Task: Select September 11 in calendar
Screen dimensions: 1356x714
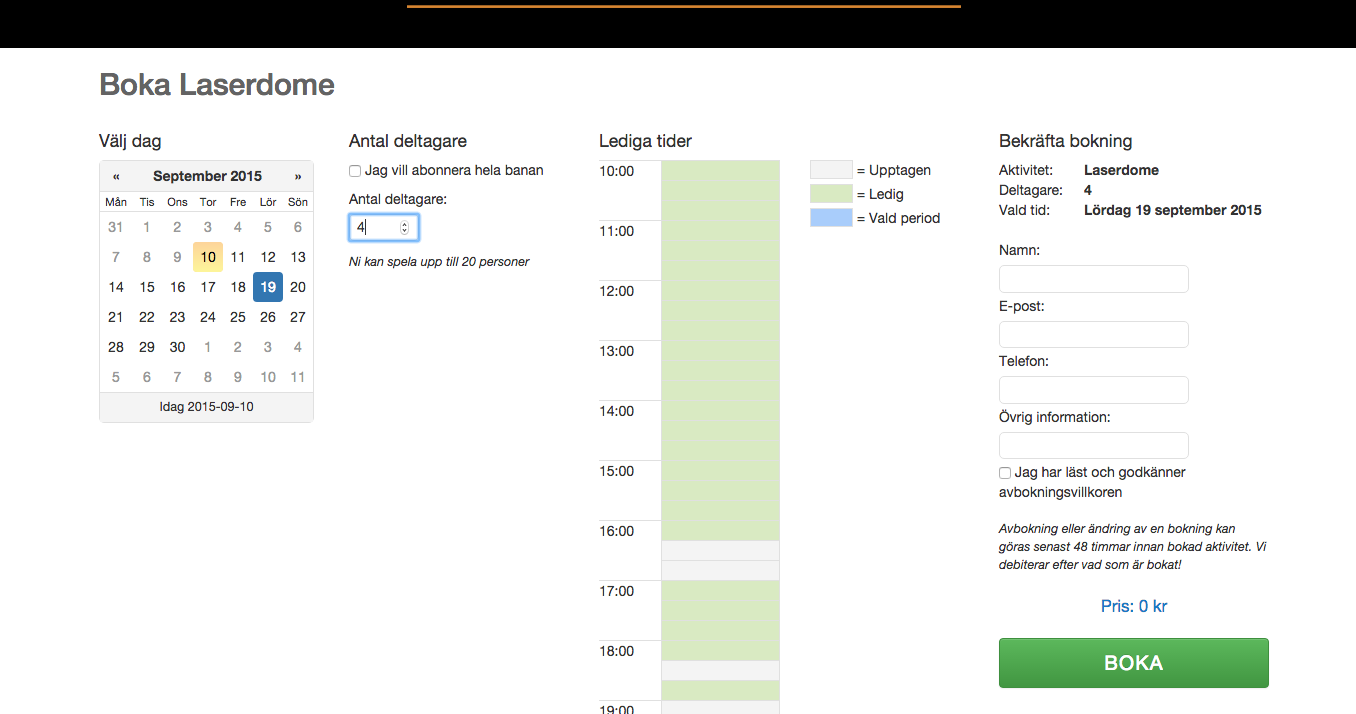Action: (x=238, y=257)
